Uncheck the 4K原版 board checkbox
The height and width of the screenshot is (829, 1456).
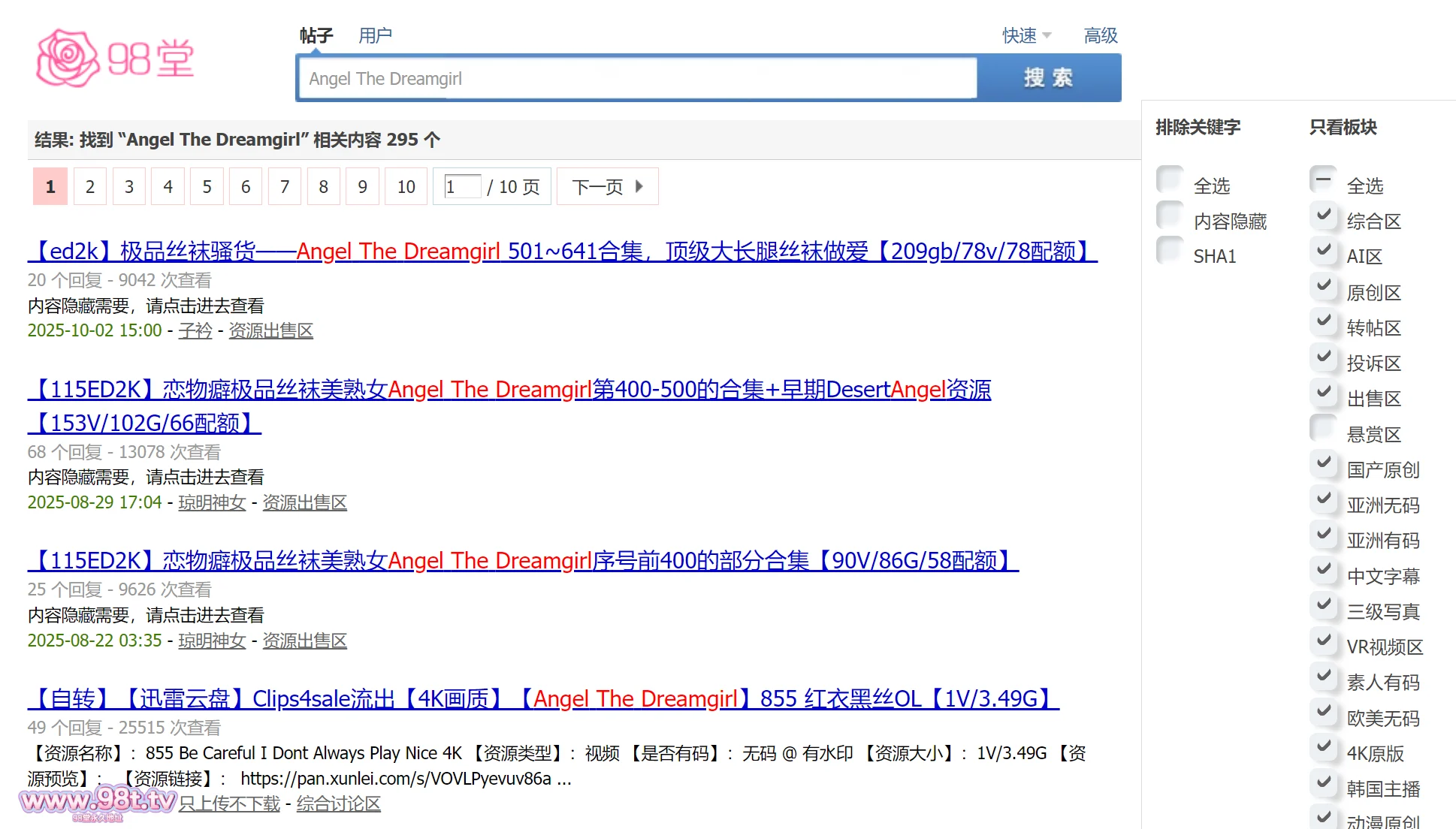pos(1323,748)
